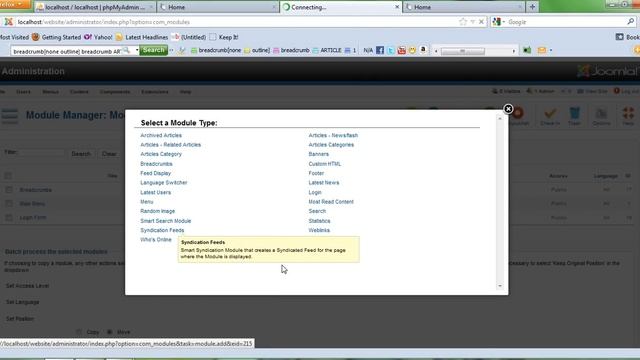The image size is (640, 360).
Task: Open the Extensions menu in Joomla
Action: 155,92
